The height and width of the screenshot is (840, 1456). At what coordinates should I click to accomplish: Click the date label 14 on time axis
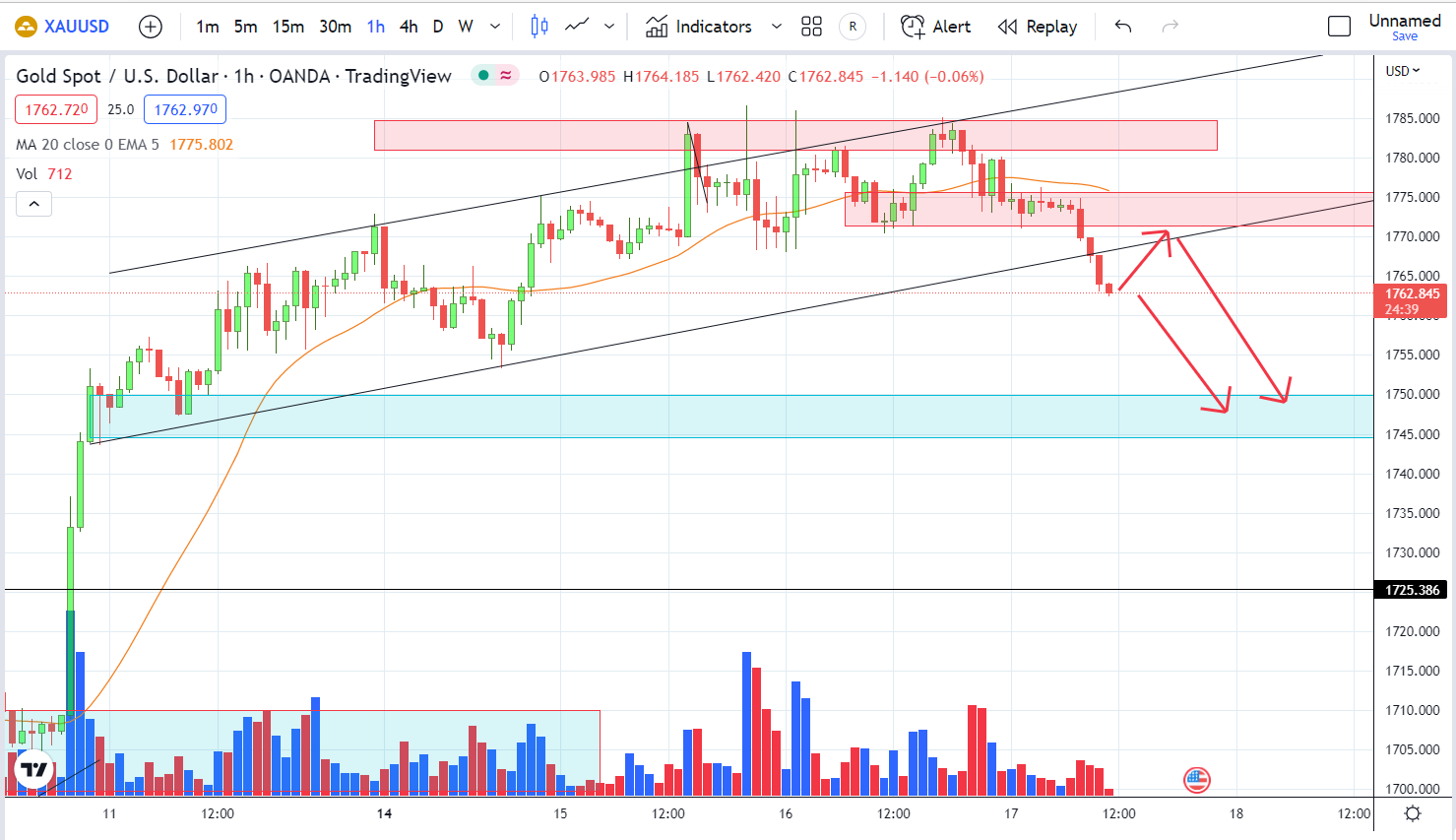coord(384,813)
